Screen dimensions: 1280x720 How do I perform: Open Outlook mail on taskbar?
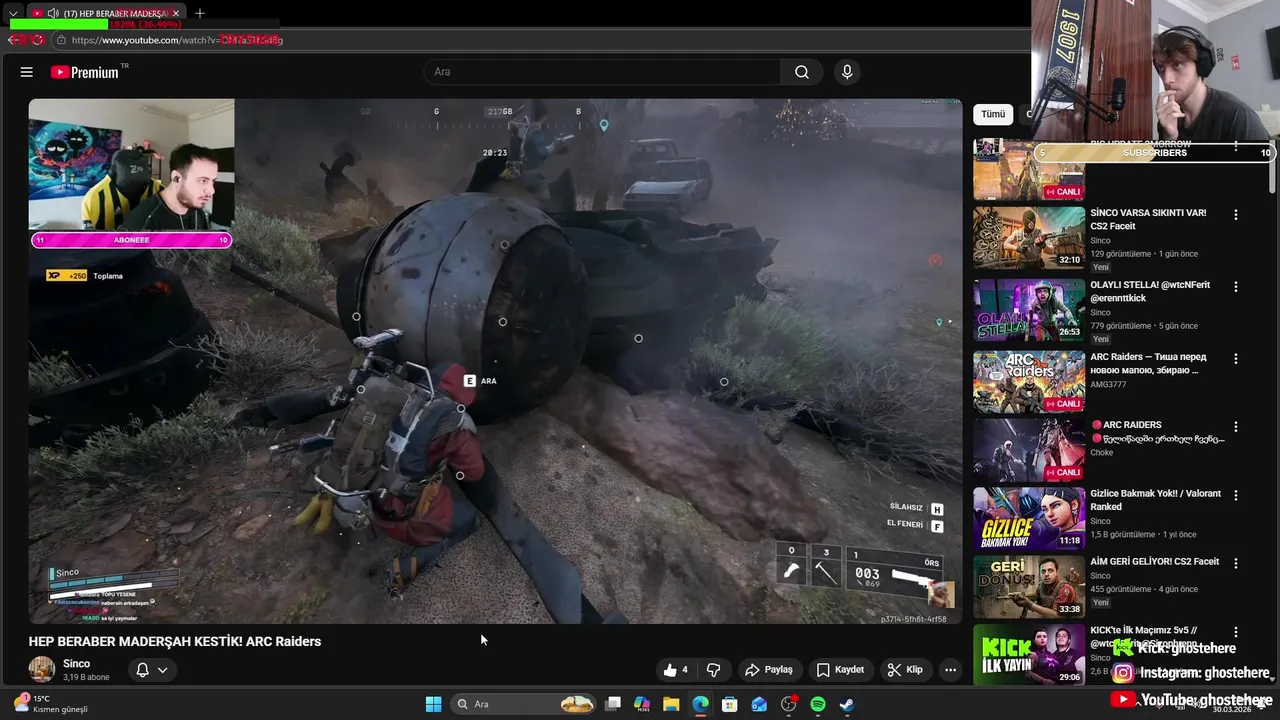[759, 704]
